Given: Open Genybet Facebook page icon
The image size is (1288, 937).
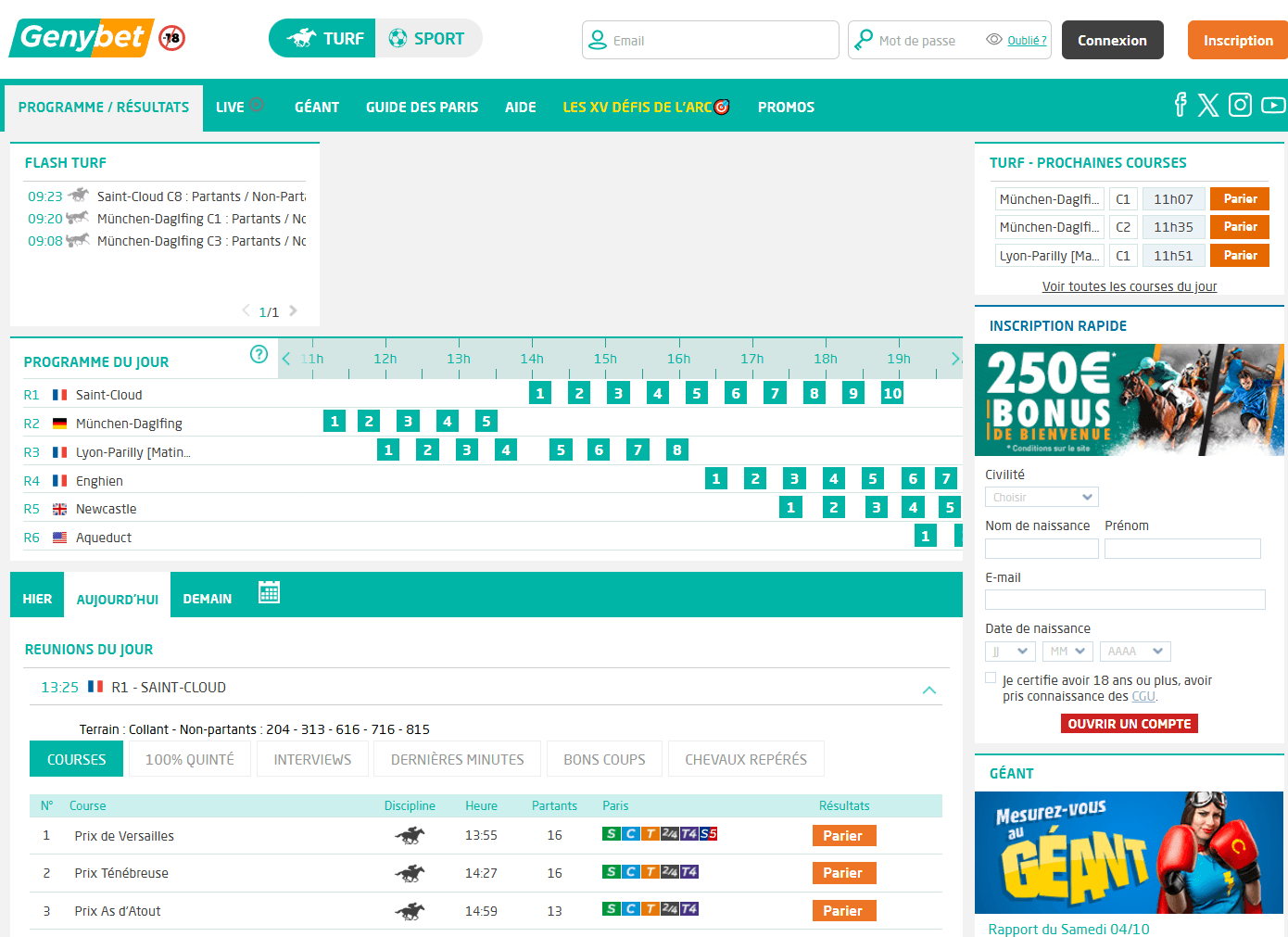Looking at the screenshot, I should point(1180,105).
